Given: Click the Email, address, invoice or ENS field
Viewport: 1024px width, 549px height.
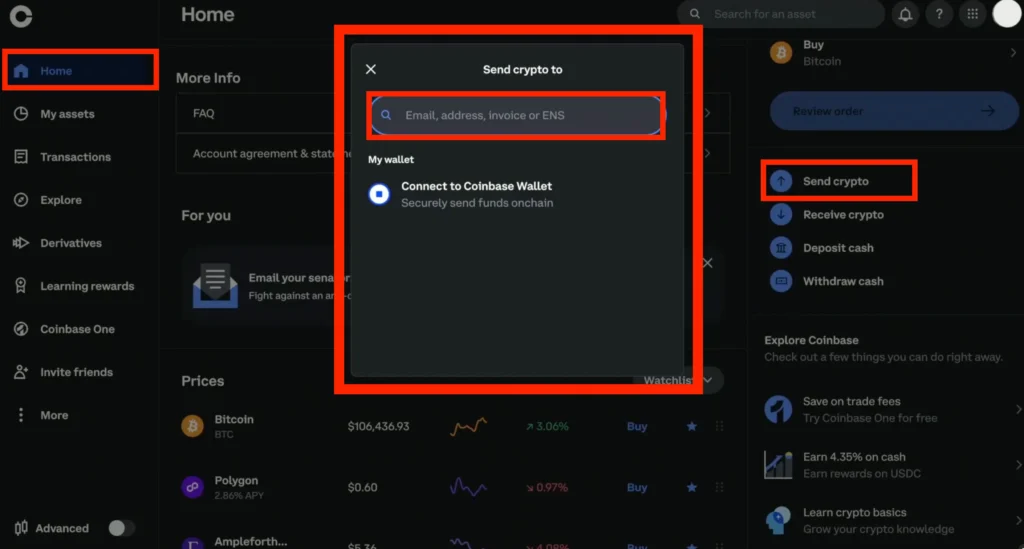Looking at the screenshot, I should point(520,115).
